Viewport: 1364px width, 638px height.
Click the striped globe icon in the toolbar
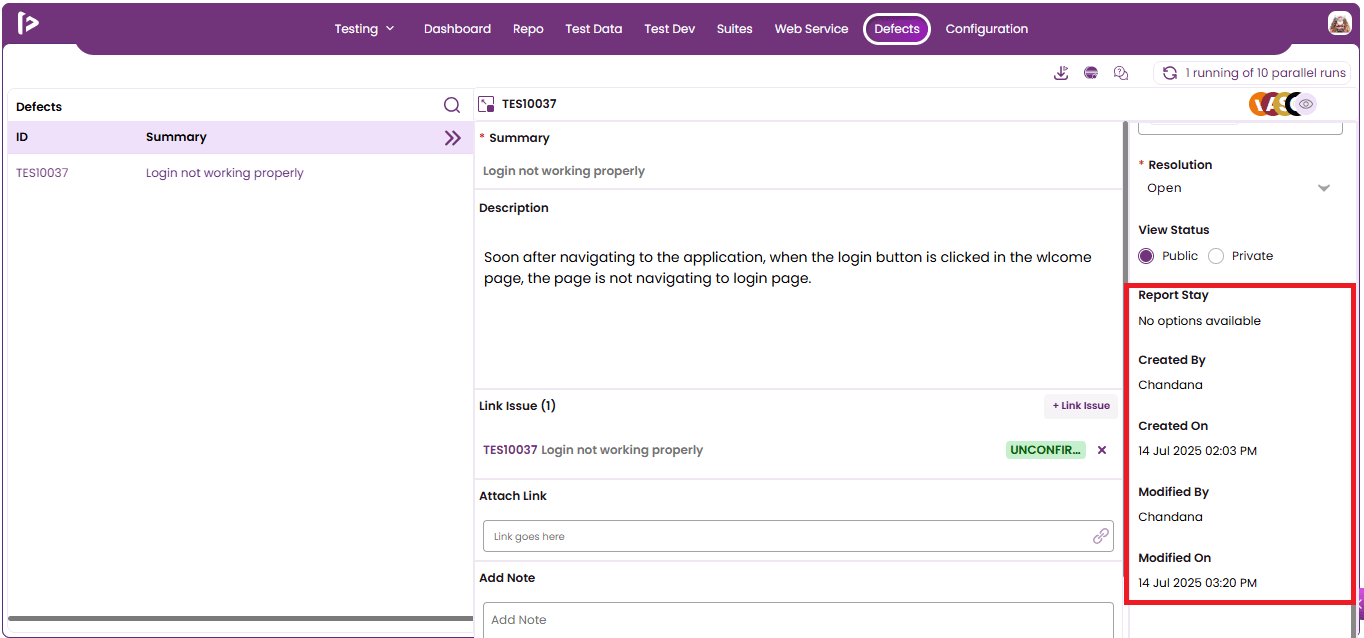point(1091,73)
